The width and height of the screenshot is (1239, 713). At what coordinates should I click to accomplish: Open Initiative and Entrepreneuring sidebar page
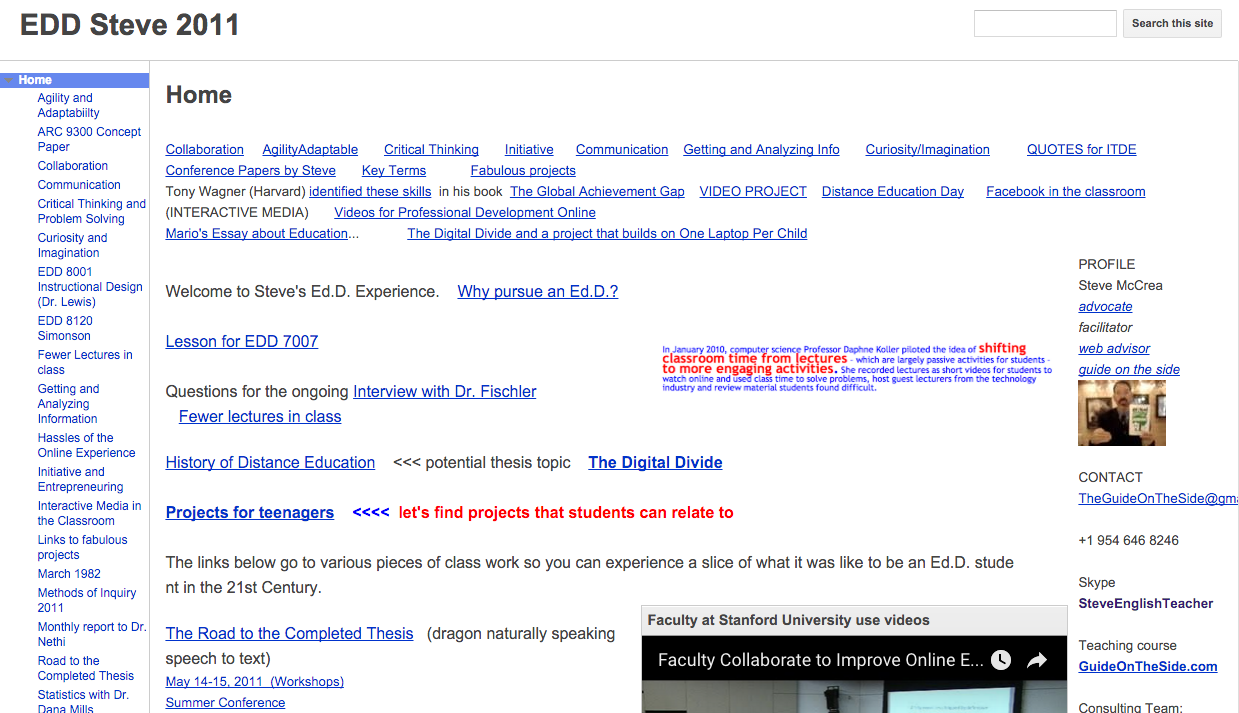click(x=80, y=479)
